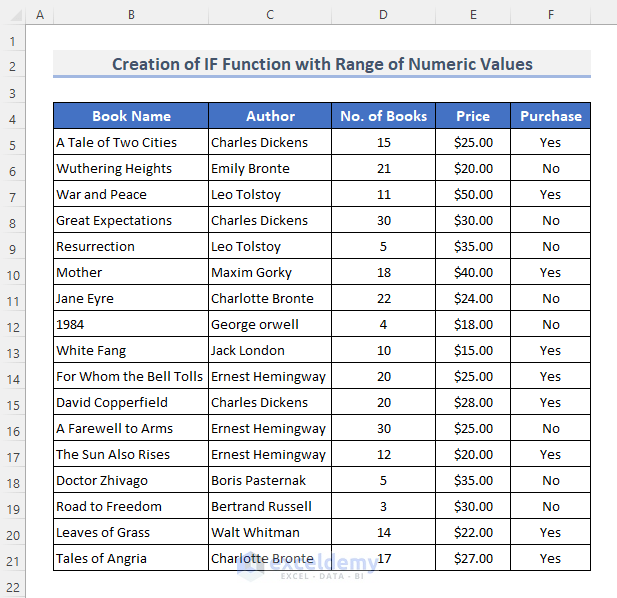Select the Purchase value for White Fang

pyautogui.click(x=550, y=351)
